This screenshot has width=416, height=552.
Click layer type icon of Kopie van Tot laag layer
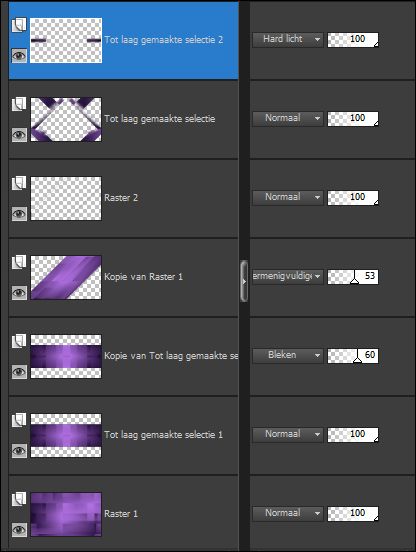point(19,341)
